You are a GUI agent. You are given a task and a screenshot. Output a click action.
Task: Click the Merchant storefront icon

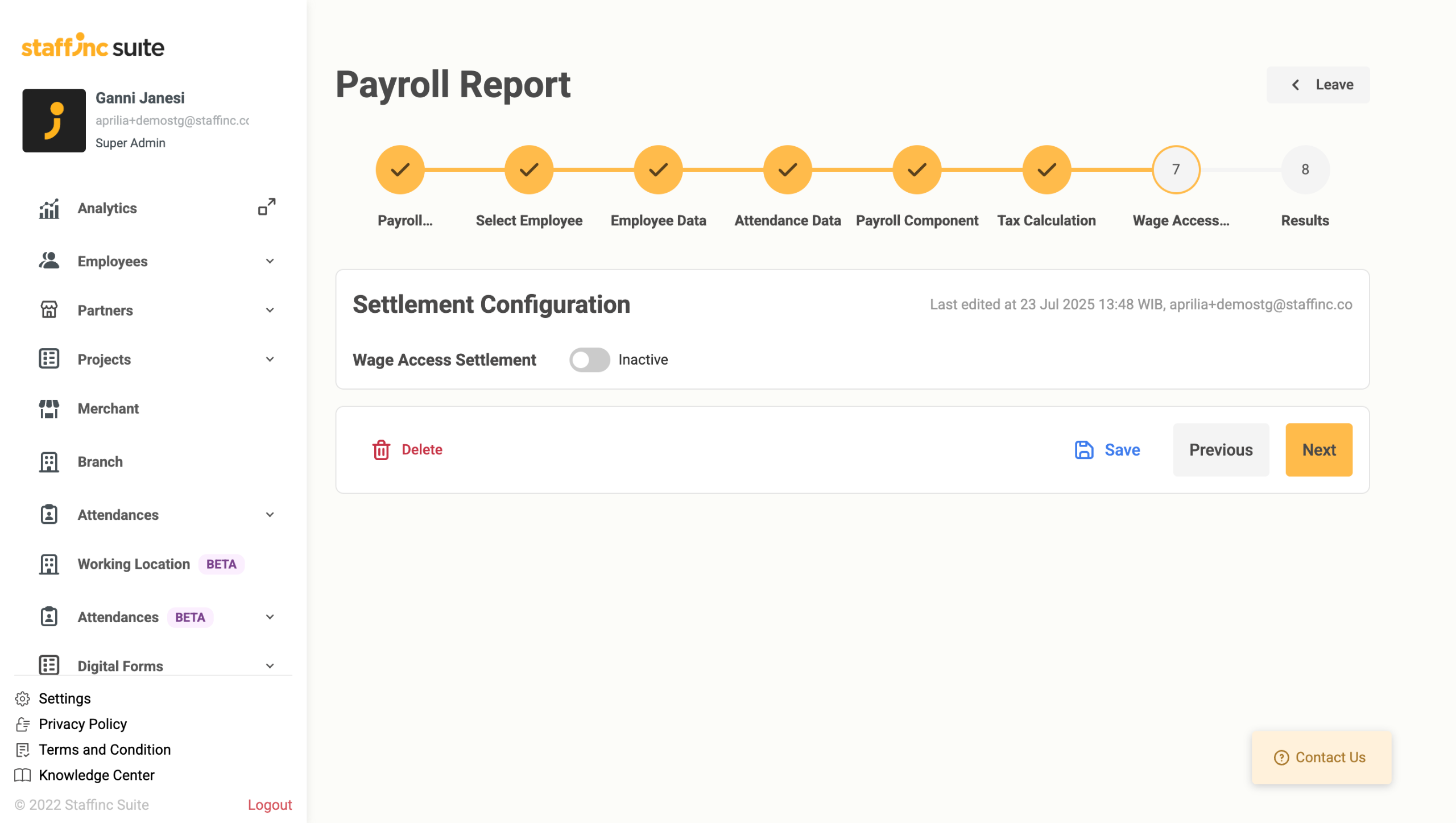(x=49, y=409)
